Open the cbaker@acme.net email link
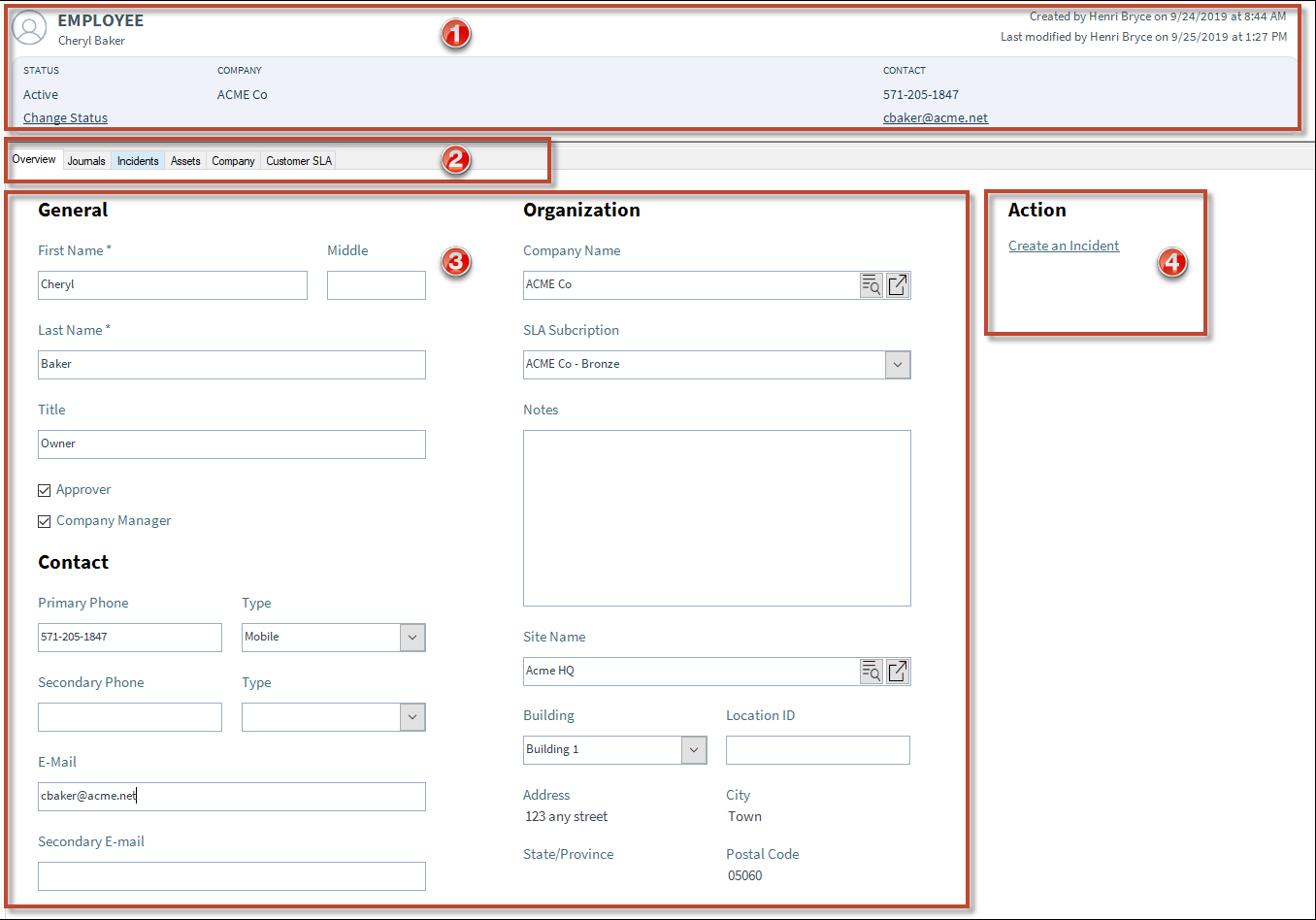The width and height of the screenshot is (1316, 920). [x=935, y=117]
